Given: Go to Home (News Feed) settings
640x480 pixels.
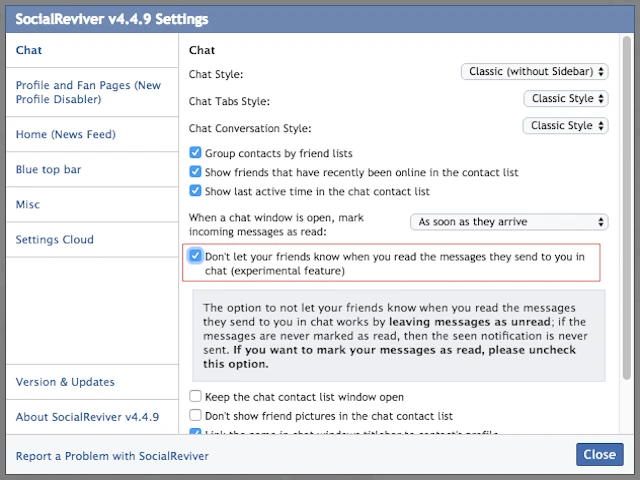Looking at the screenshot, I should (x=66, y=135).
